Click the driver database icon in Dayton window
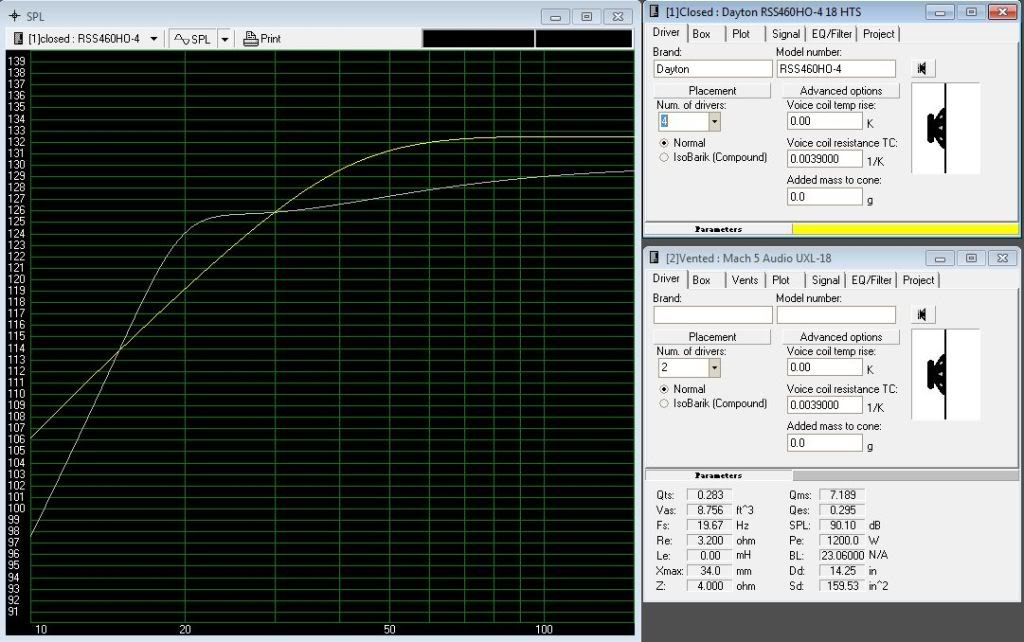Image resolution: width=1024 pixels, height=642 pixels. (x=922, y=68)
